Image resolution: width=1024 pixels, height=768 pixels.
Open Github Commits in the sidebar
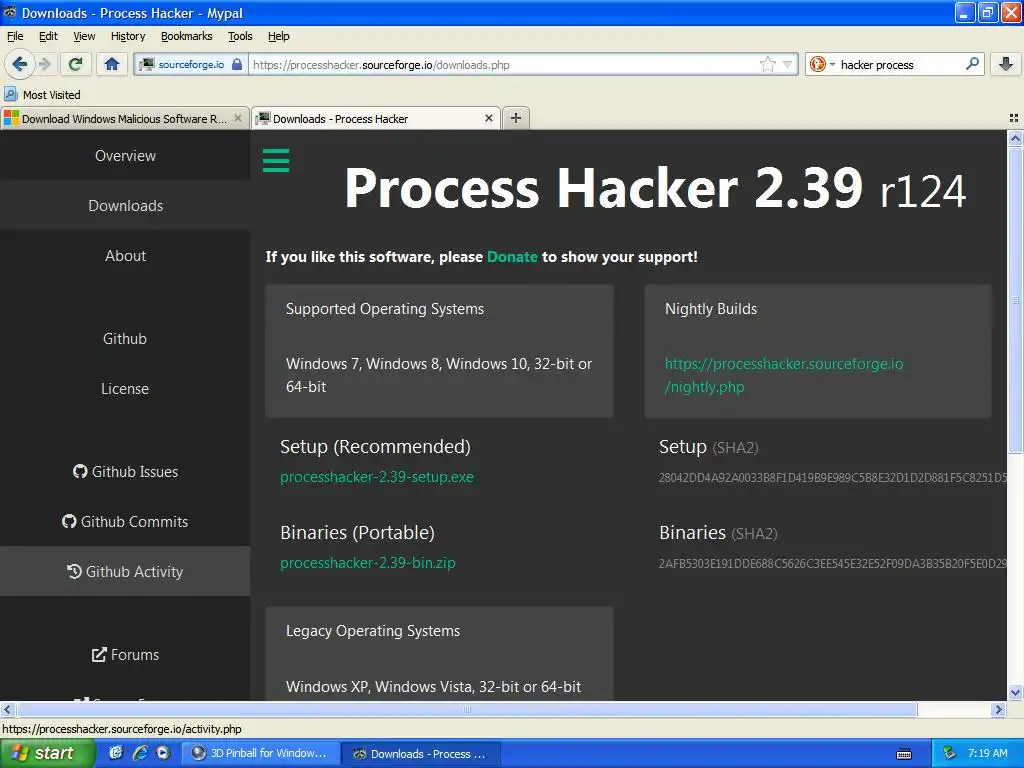[x=125, y=521]
